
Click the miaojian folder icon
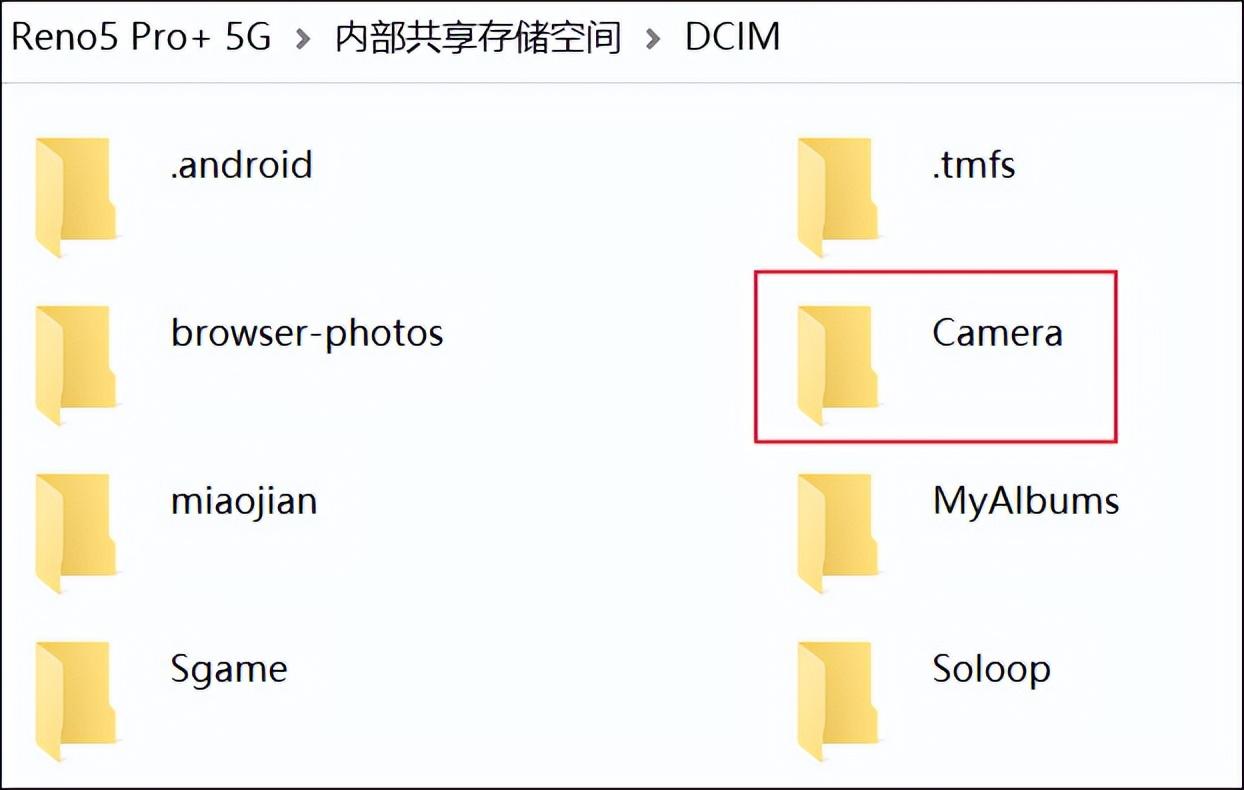pos(76,533)
